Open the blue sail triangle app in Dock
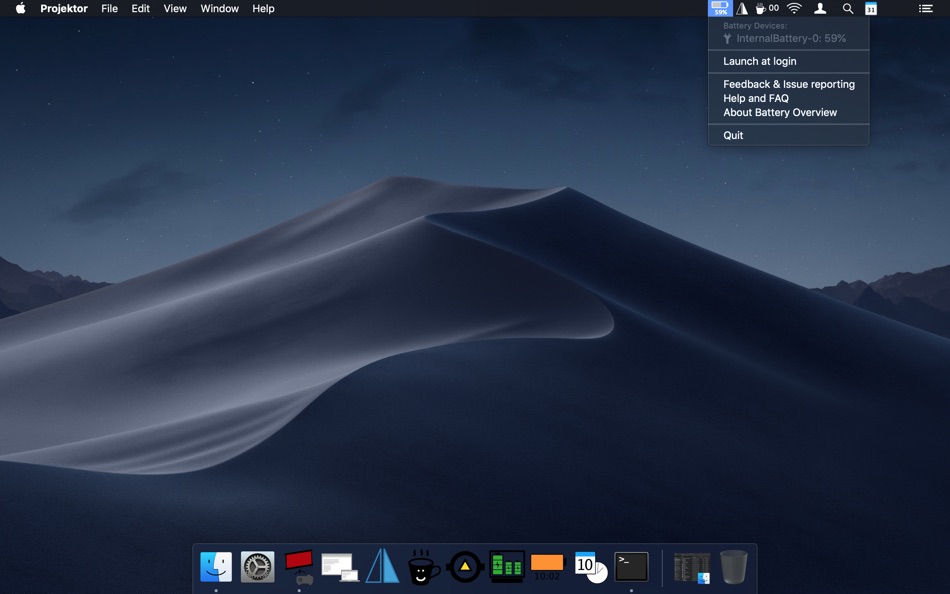The height and width of the screenshot is (594, 950). click(x=382, y=566)
